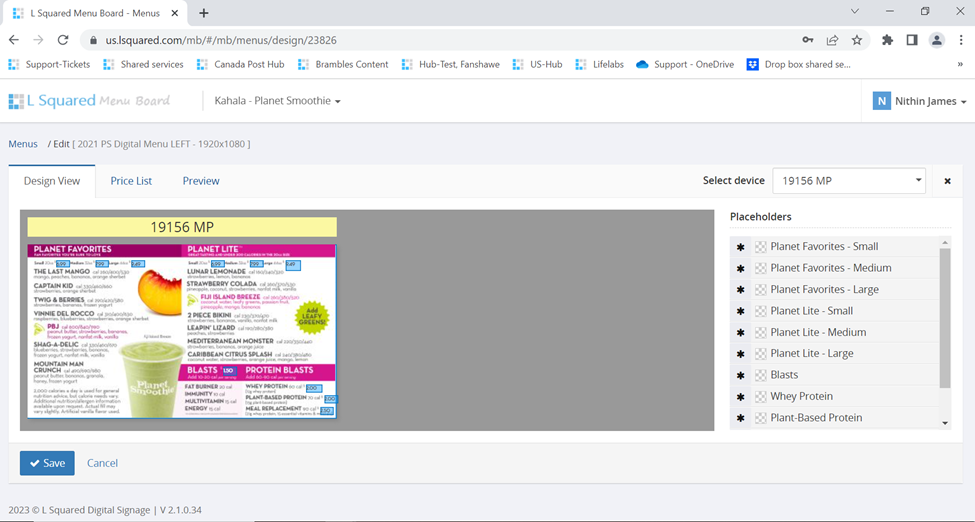Click the placeholders list down arrow
The height and width of the screenshot is (522, 975).
(945, 423)
